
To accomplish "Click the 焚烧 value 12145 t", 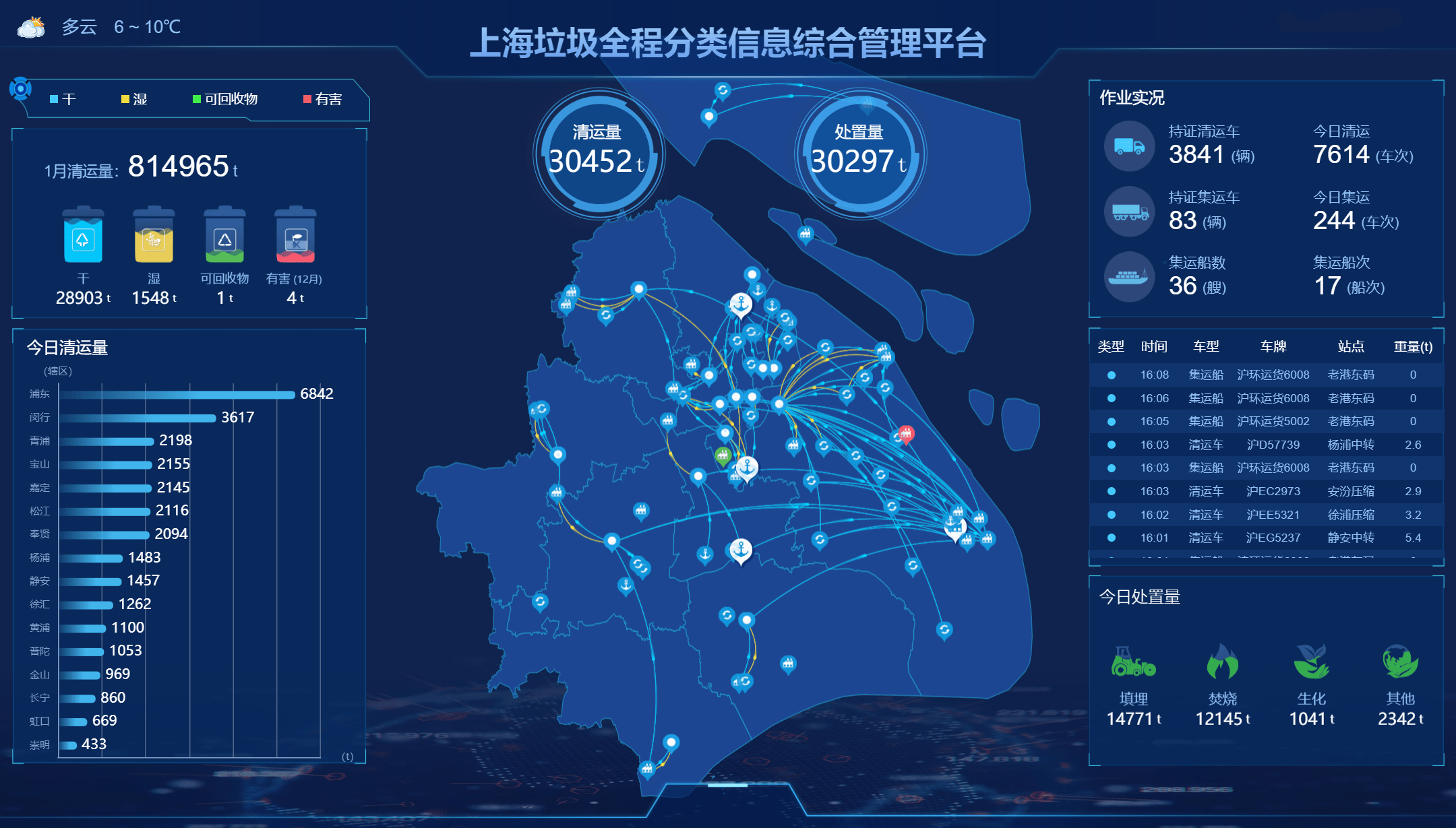I will pos(1223,719).
